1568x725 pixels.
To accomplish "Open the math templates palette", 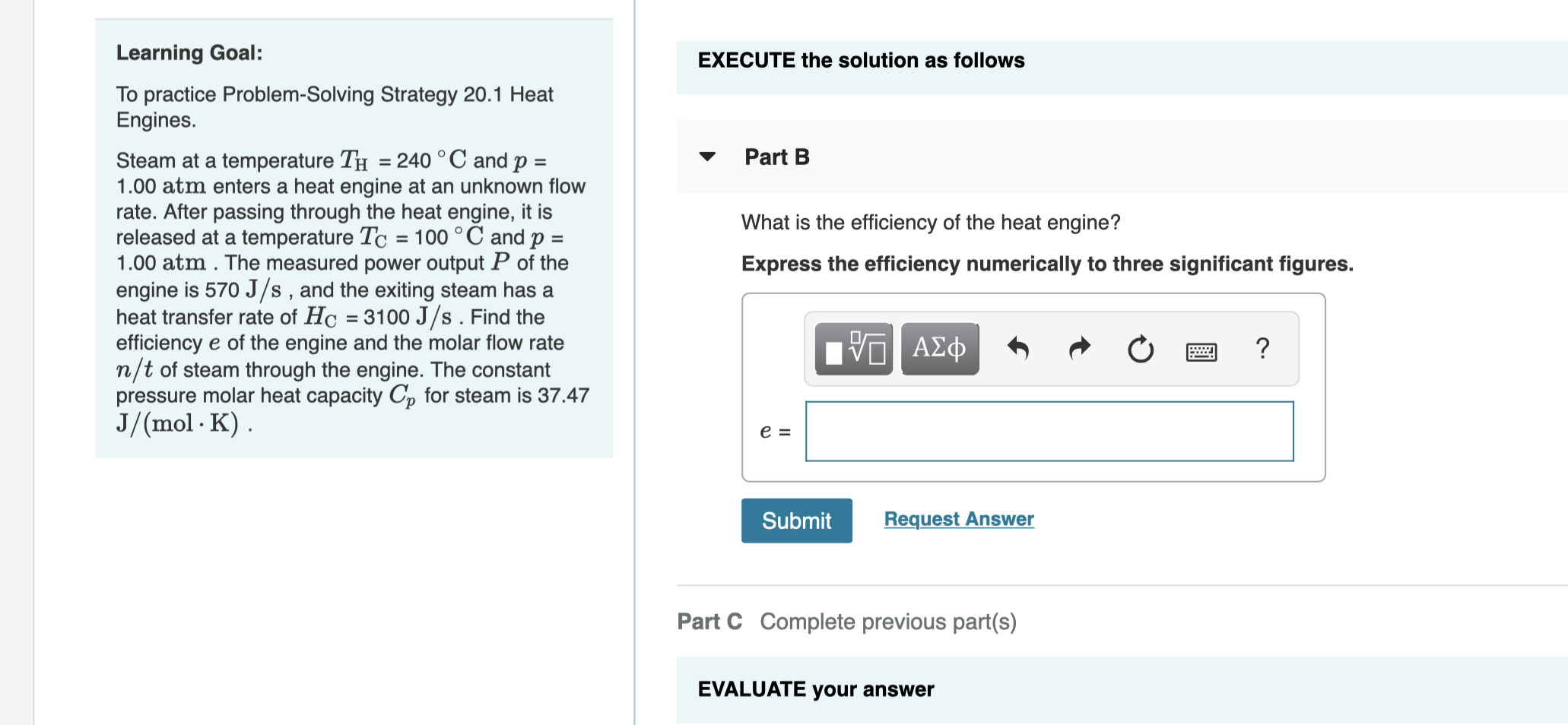I will click(x=852, y=348).
